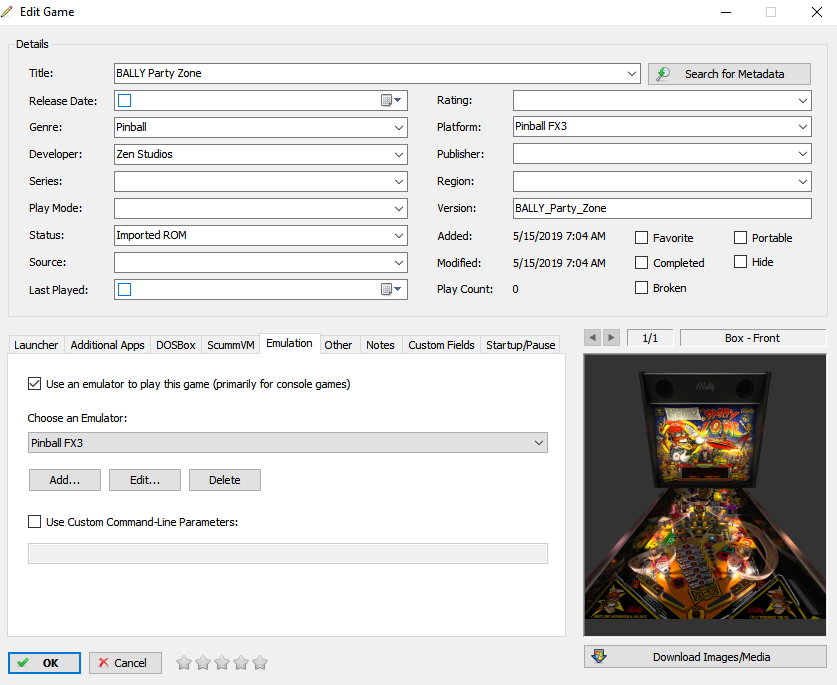Viewport: 837px width, 685px height.
Task: Uncheck Use an emulator to play this game
Action: [34, 384]
